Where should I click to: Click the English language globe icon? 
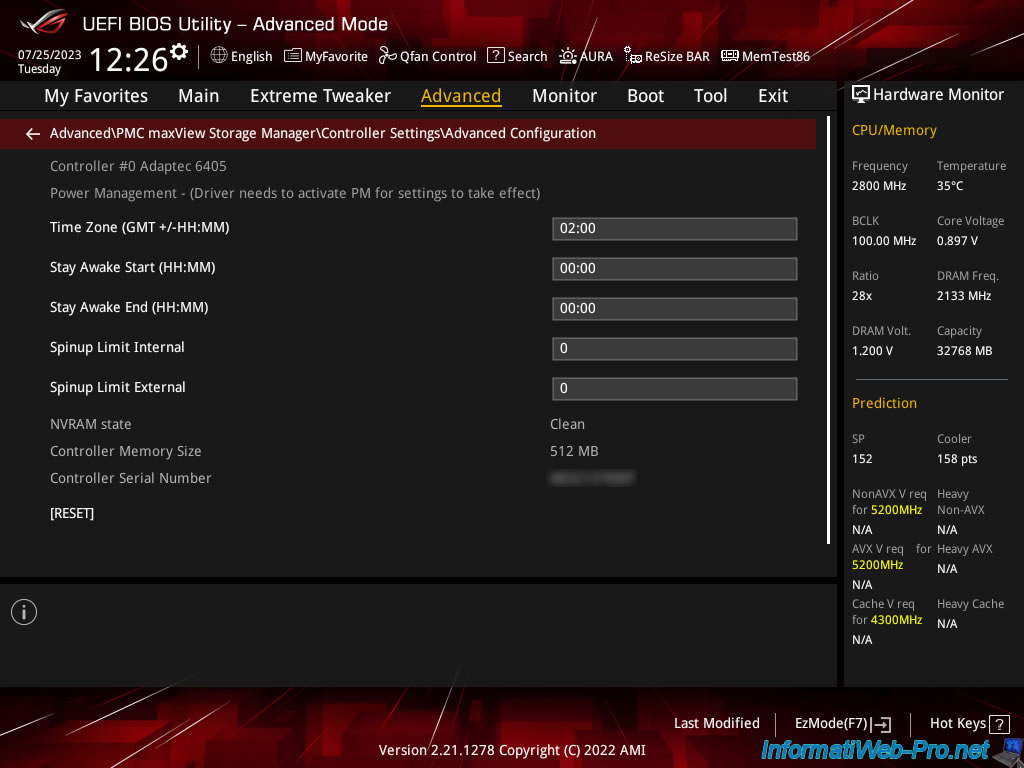click(219, 56)
